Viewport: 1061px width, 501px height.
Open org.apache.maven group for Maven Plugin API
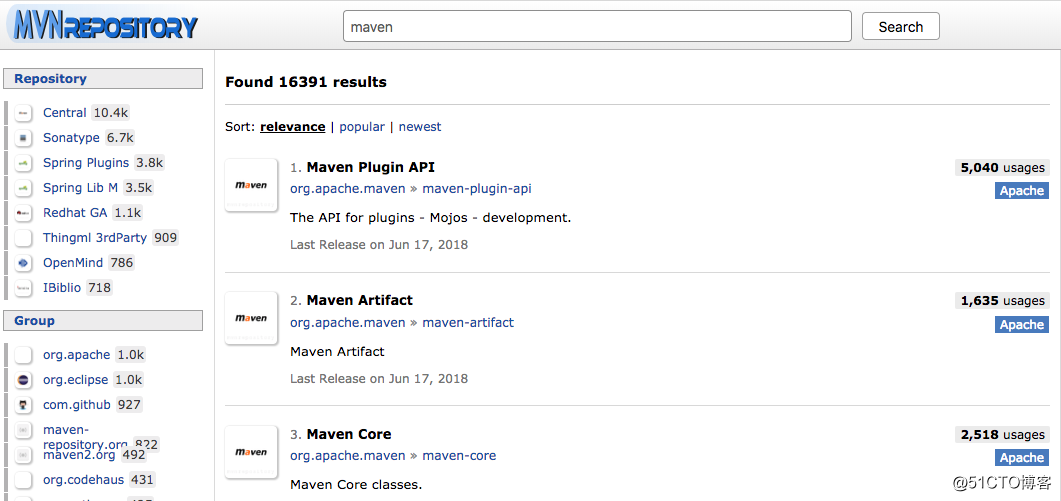point(348,189)
